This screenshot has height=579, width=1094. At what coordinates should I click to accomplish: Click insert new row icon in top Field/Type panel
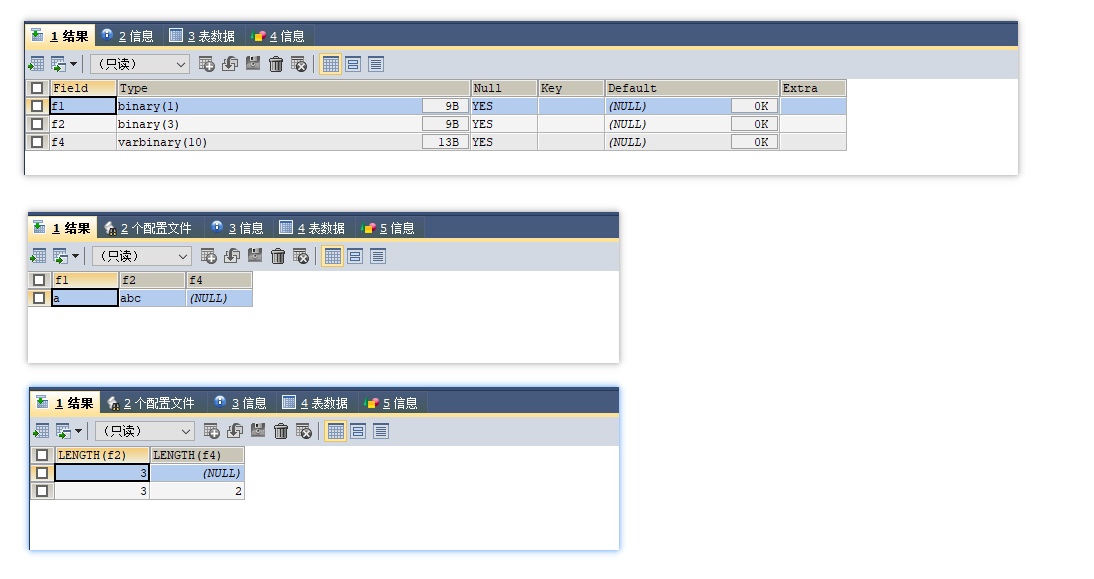[x=207, y=64]
